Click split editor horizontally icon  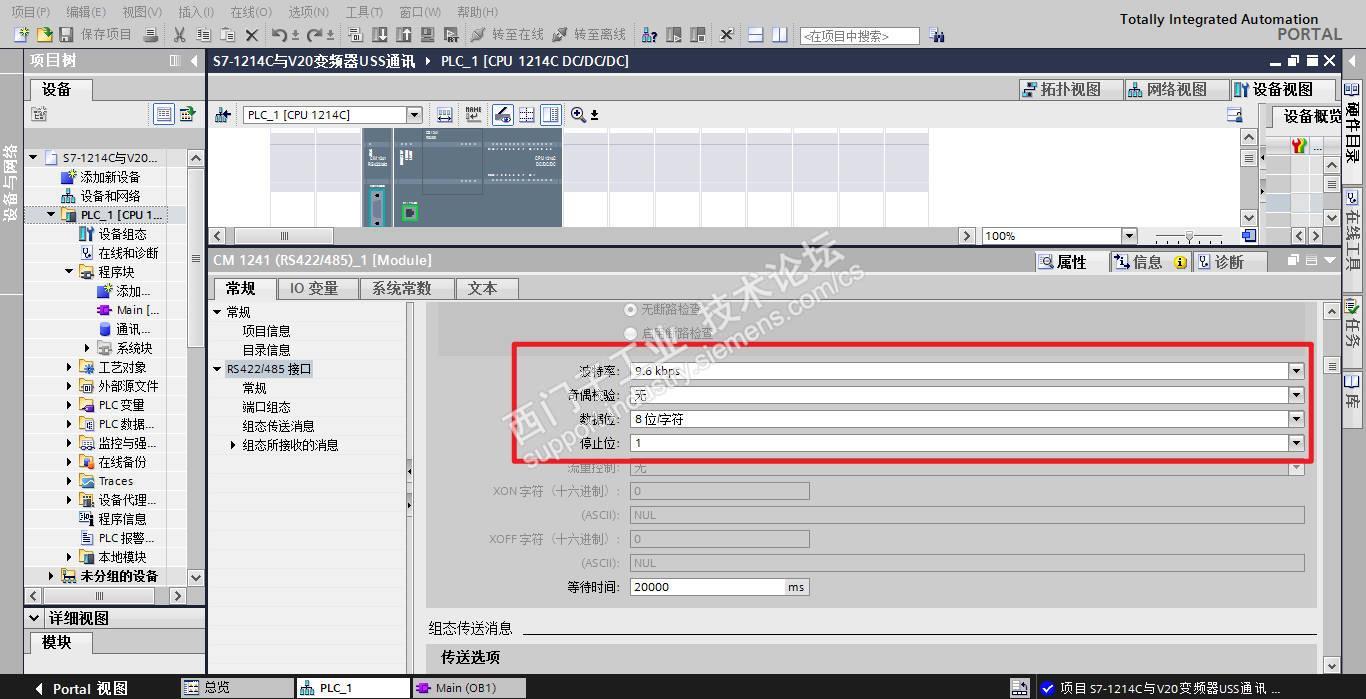(756, 35)
